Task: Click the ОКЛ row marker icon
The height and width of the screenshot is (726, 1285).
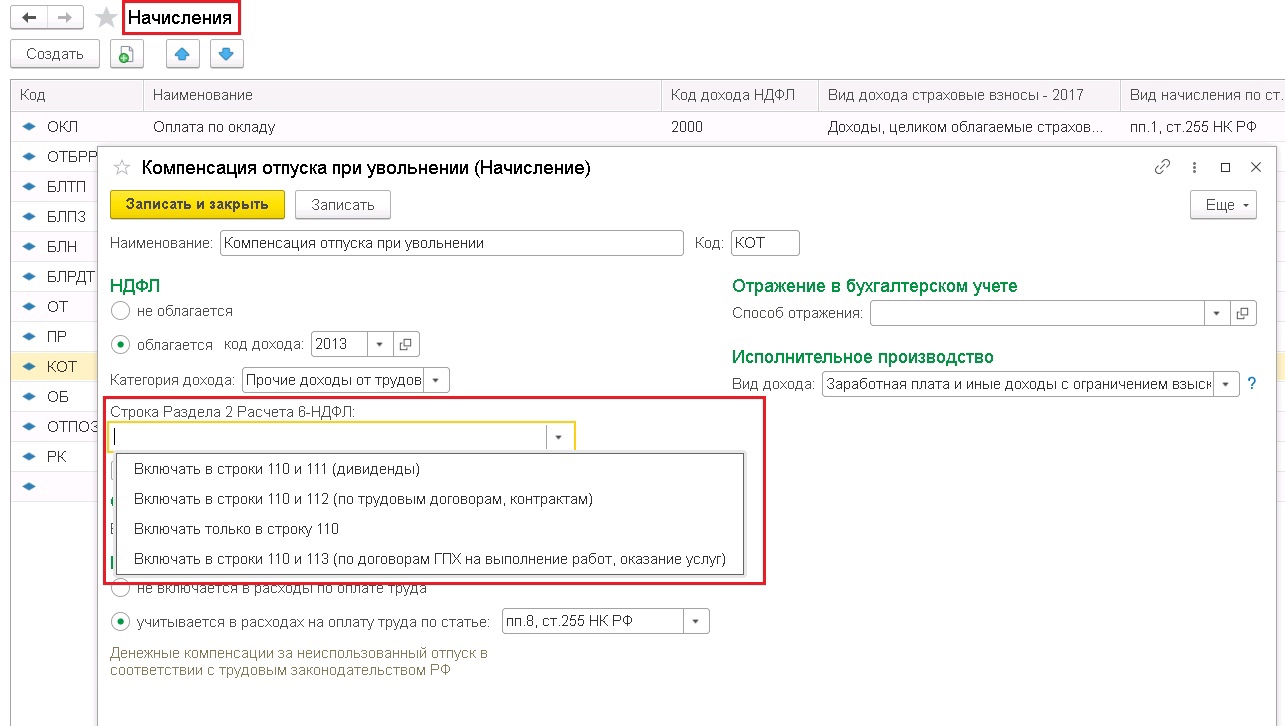Action: coord(28,127)
